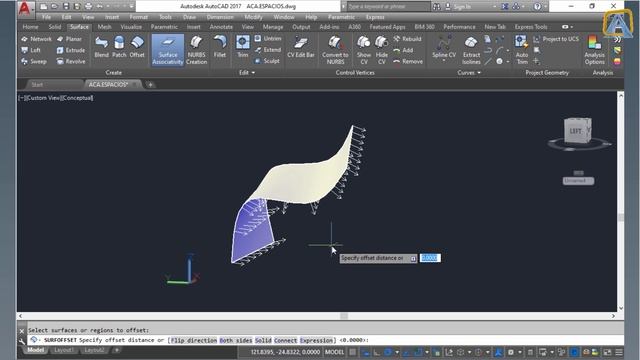The height and width of the screenshot is (360, 640).
Task: Switch to the Start file tab
Action: [37, 84]
